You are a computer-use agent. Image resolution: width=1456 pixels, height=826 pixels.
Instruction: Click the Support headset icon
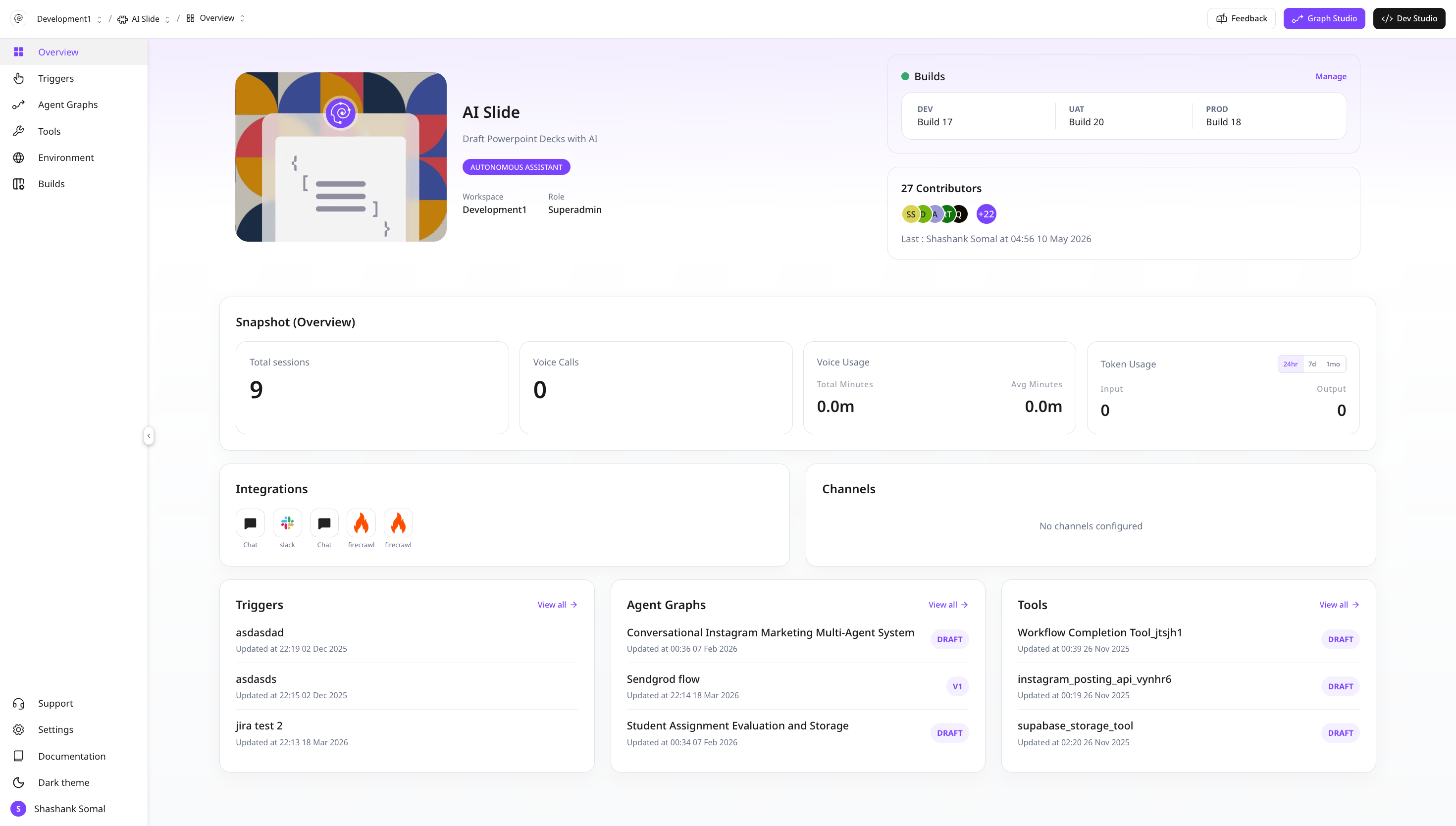[x=19, y=704]
